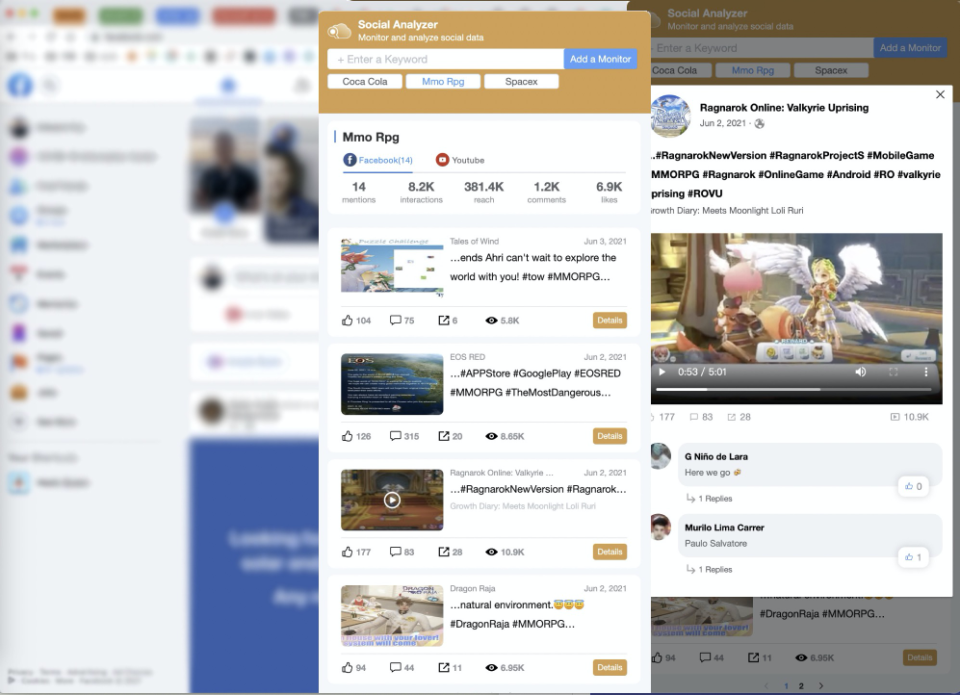Click center panel Dragon Raja share icon

coord(444,667)
